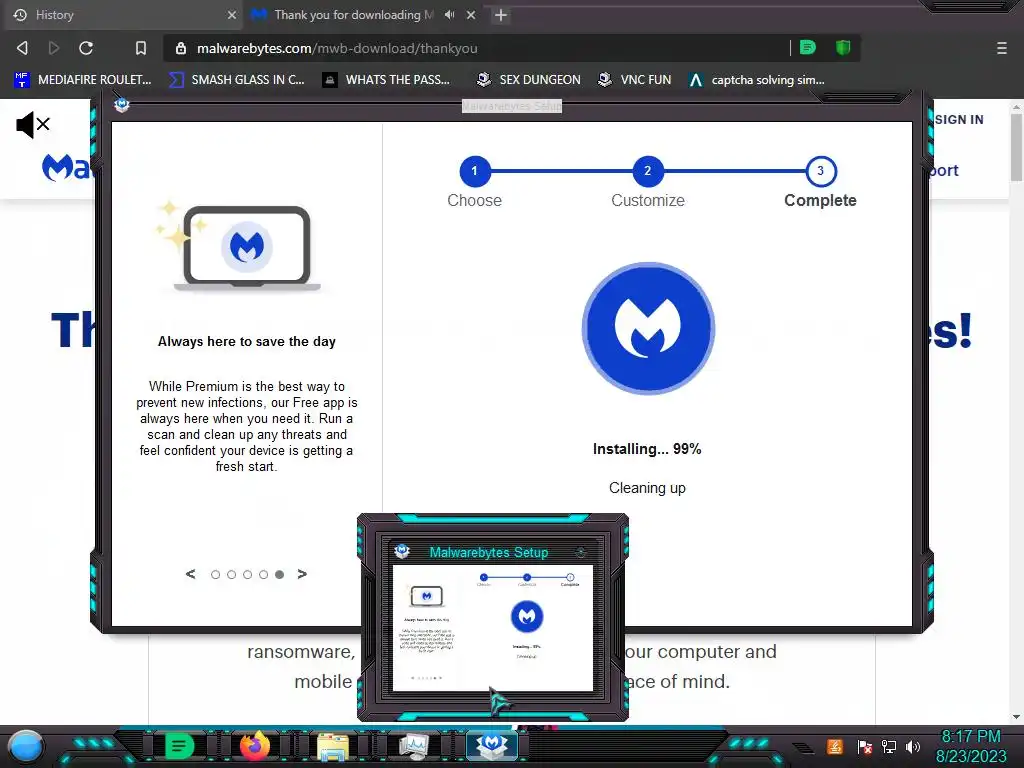Open the volume tray icon

coord(913,746)
